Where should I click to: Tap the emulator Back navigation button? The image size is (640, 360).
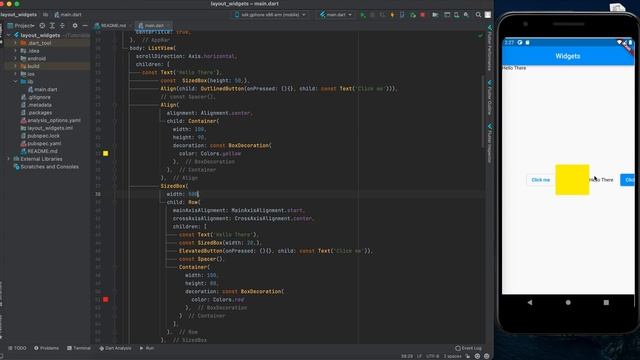pos(530,302)
